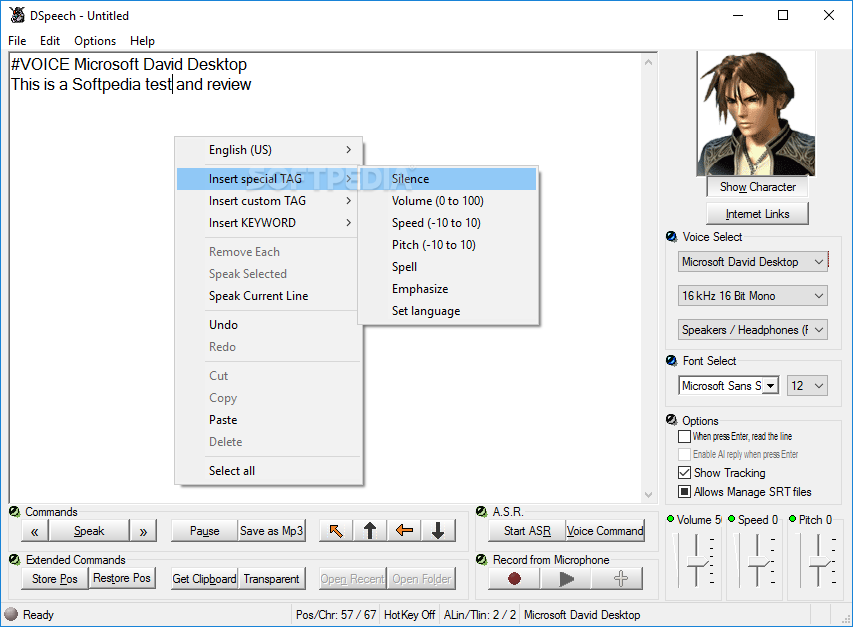
Task: Click the Record from Microphone section icon
Action: pyautogui.click(x=481, y=560)
